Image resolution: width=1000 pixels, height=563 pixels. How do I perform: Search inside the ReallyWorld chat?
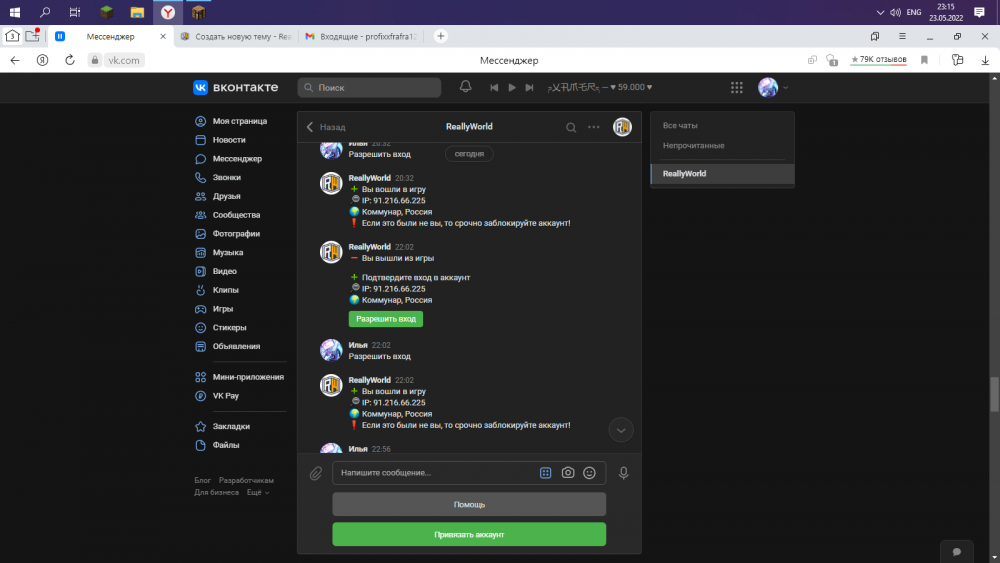click(x=571, y=127)
